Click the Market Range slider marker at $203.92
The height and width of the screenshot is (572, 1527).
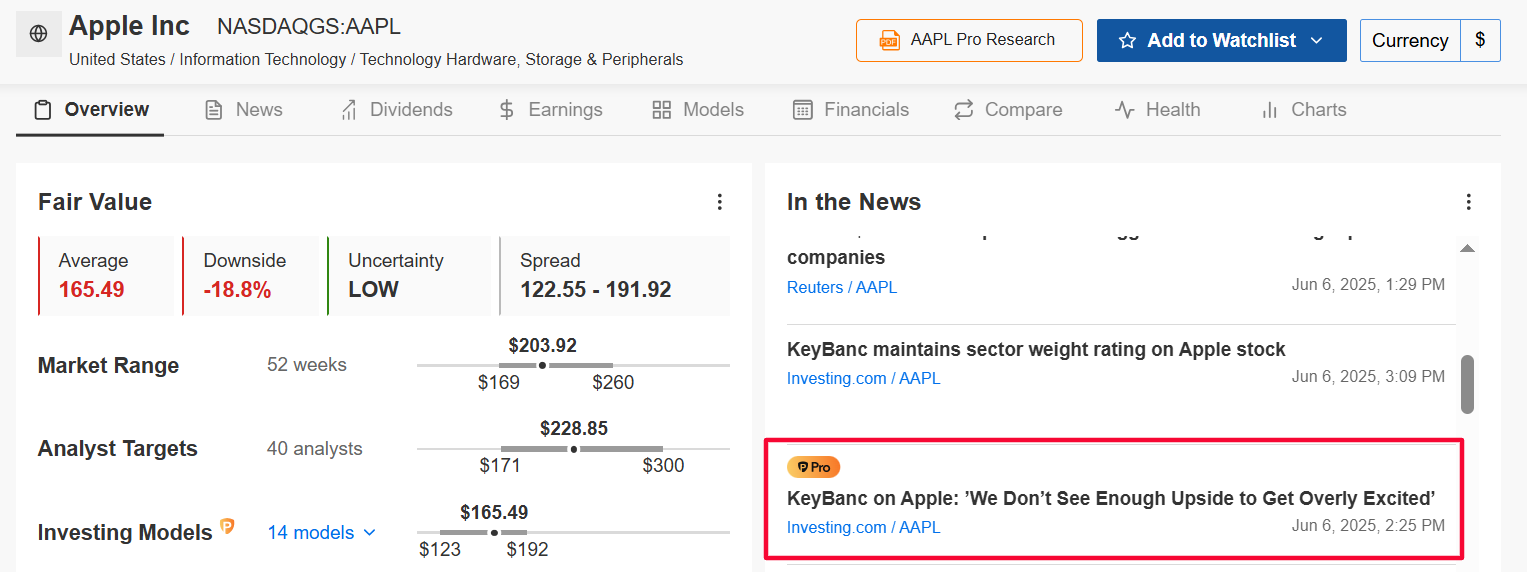542,366
